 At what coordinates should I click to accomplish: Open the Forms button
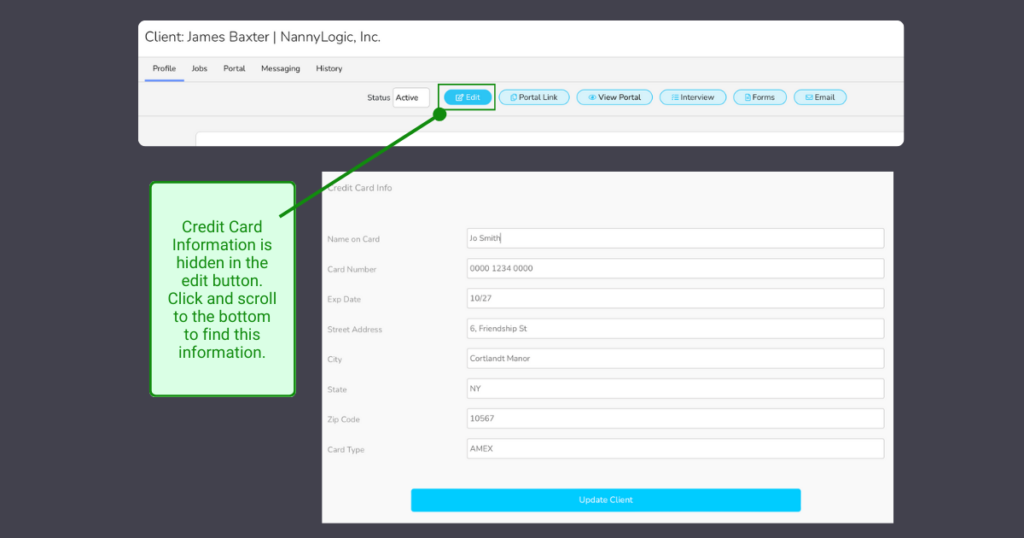pos(759,97)
